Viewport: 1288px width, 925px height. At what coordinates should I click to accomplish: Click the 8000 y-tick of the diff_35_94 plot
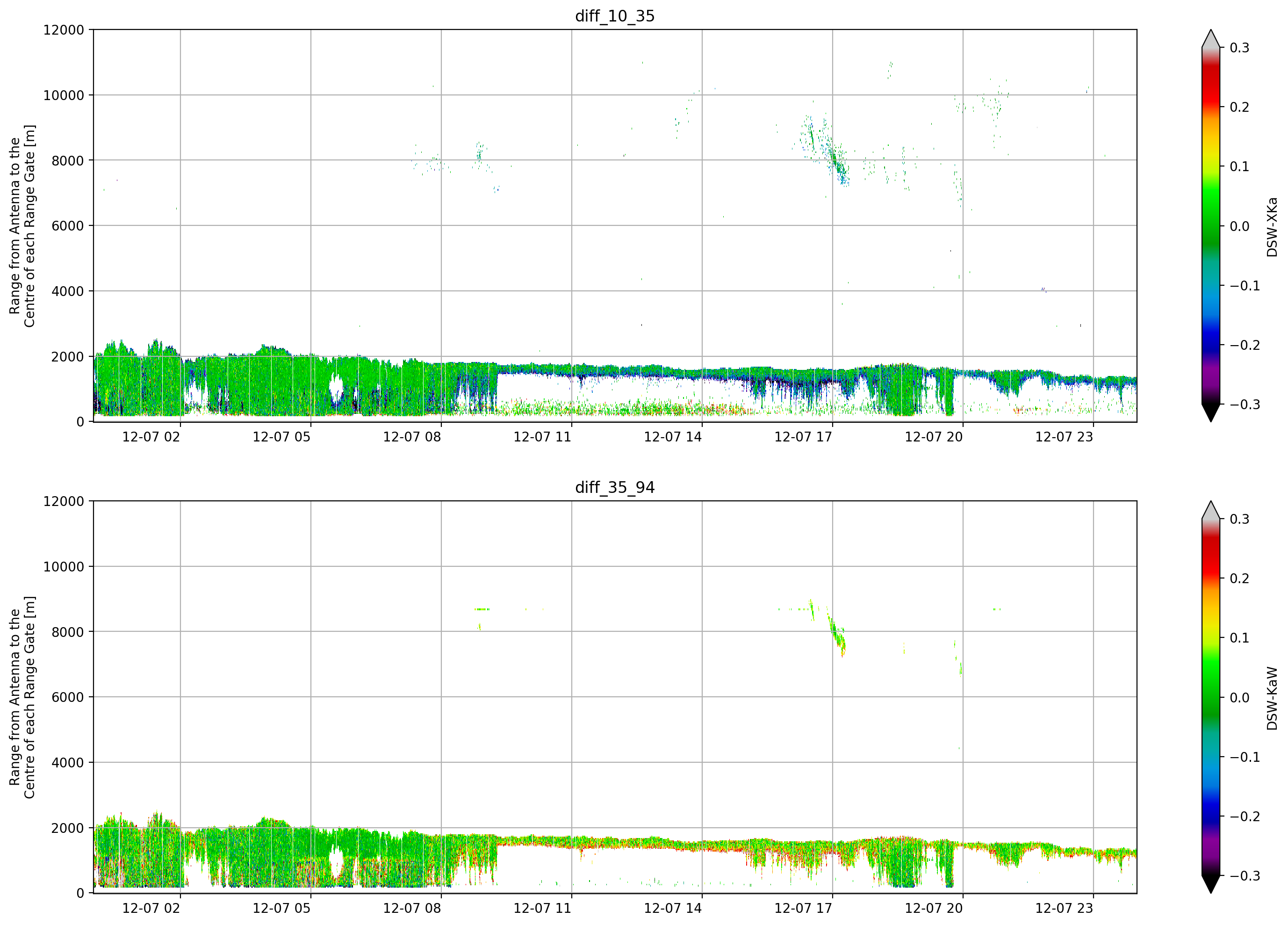tap(68, 632)
